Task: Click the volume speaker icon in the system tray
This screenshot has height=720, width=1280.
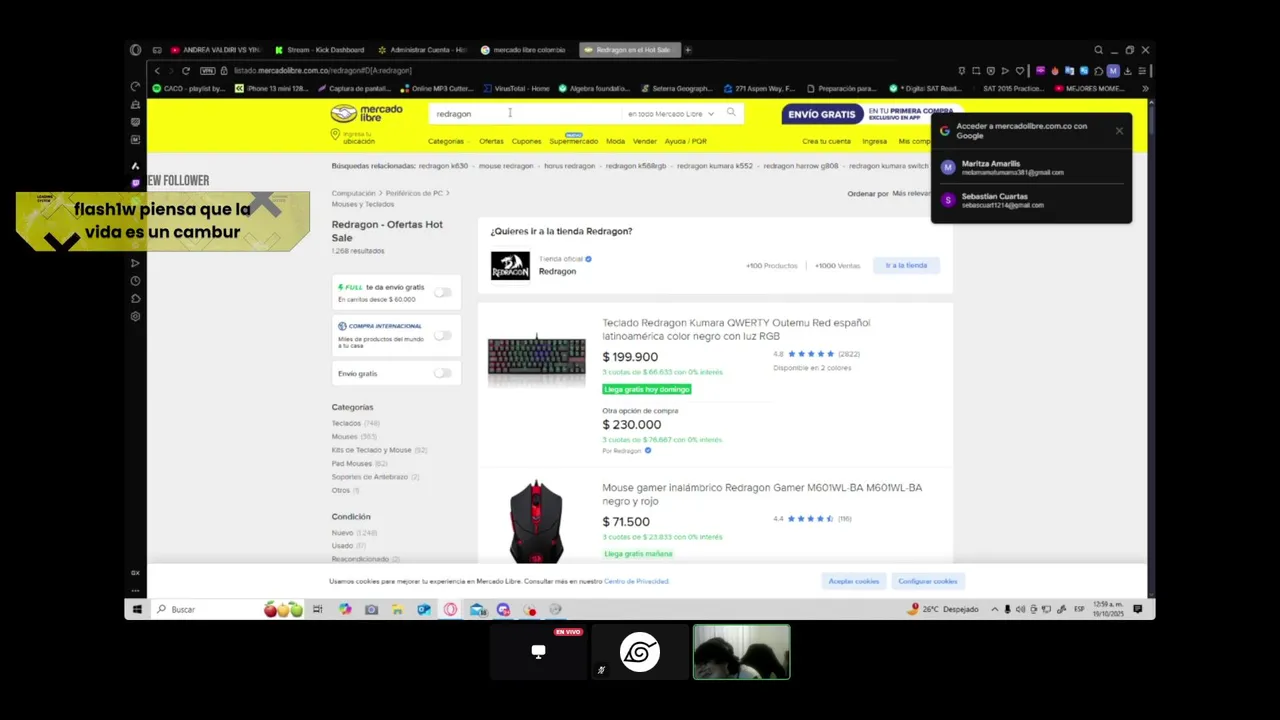Action: click(1020, 609)
